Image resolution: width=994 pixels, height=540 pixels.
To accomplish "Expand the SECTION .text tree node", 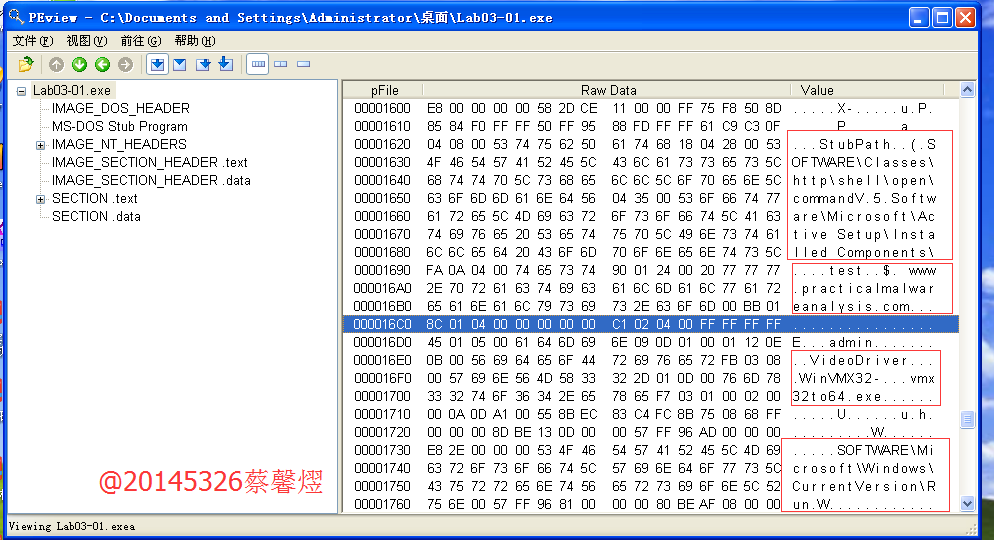I will 41,199.
